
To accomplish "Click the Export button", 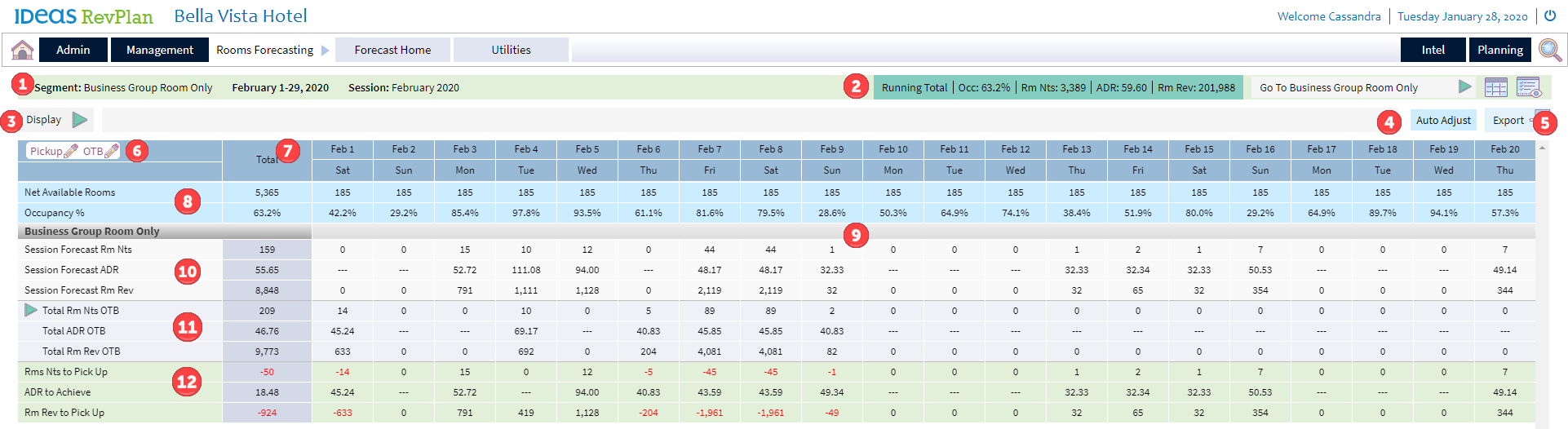I will pos(1508,120).
